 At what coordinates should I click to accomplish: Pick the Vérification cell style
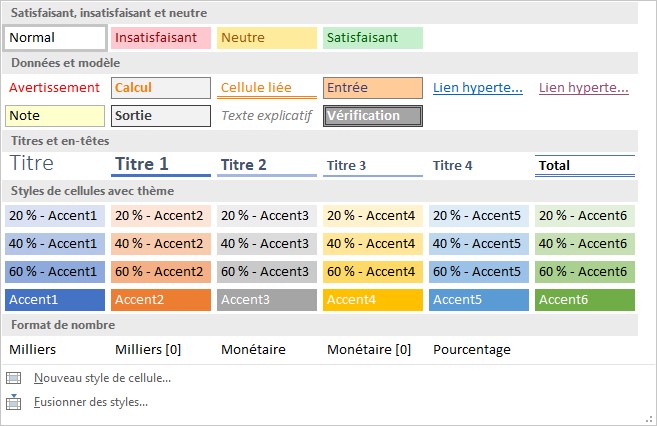tap(373, 116)
